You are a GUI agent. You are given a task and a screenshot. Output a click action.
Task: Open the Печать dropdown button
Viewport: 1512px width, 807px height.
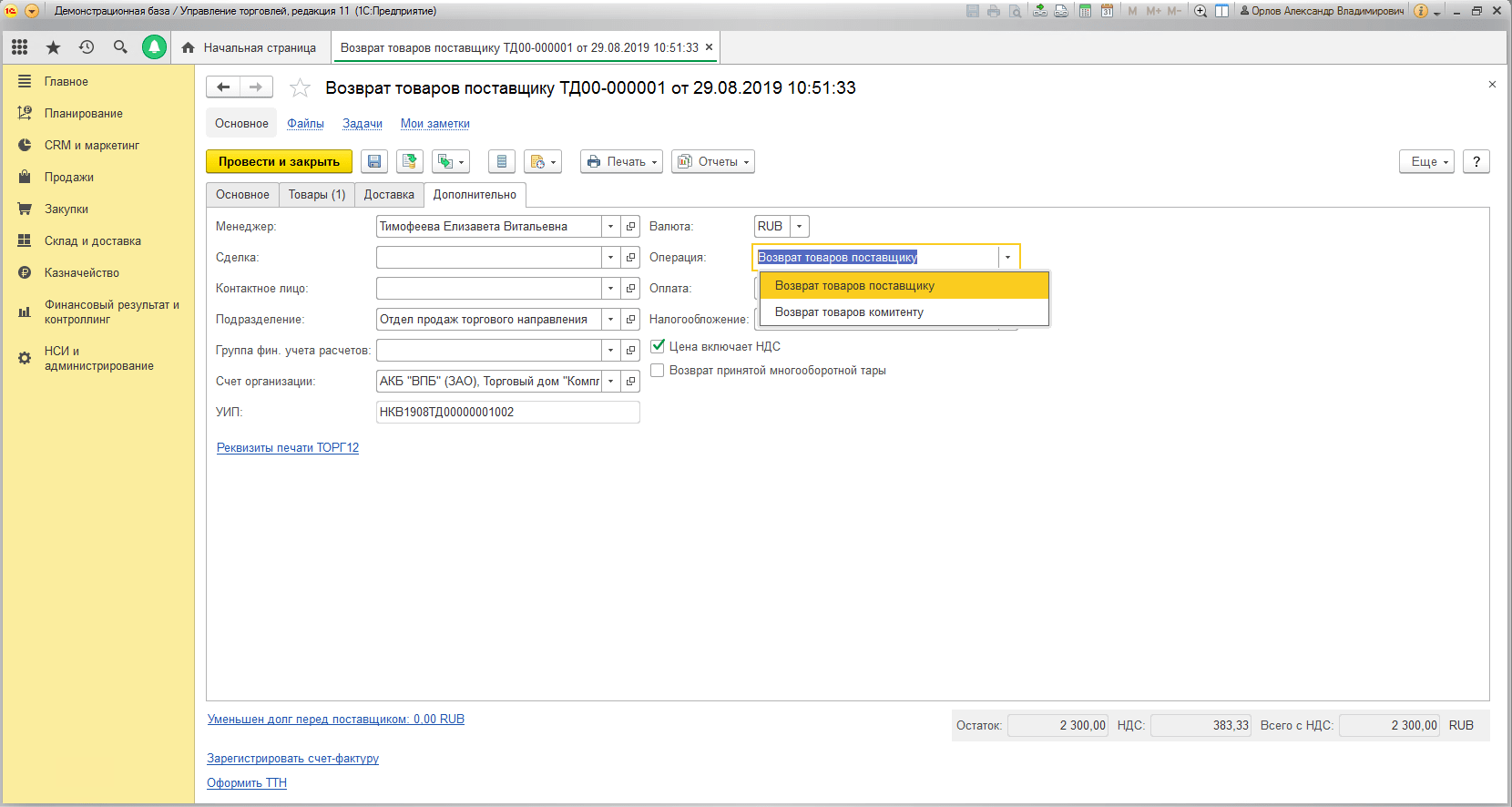(x=621, y=162)
